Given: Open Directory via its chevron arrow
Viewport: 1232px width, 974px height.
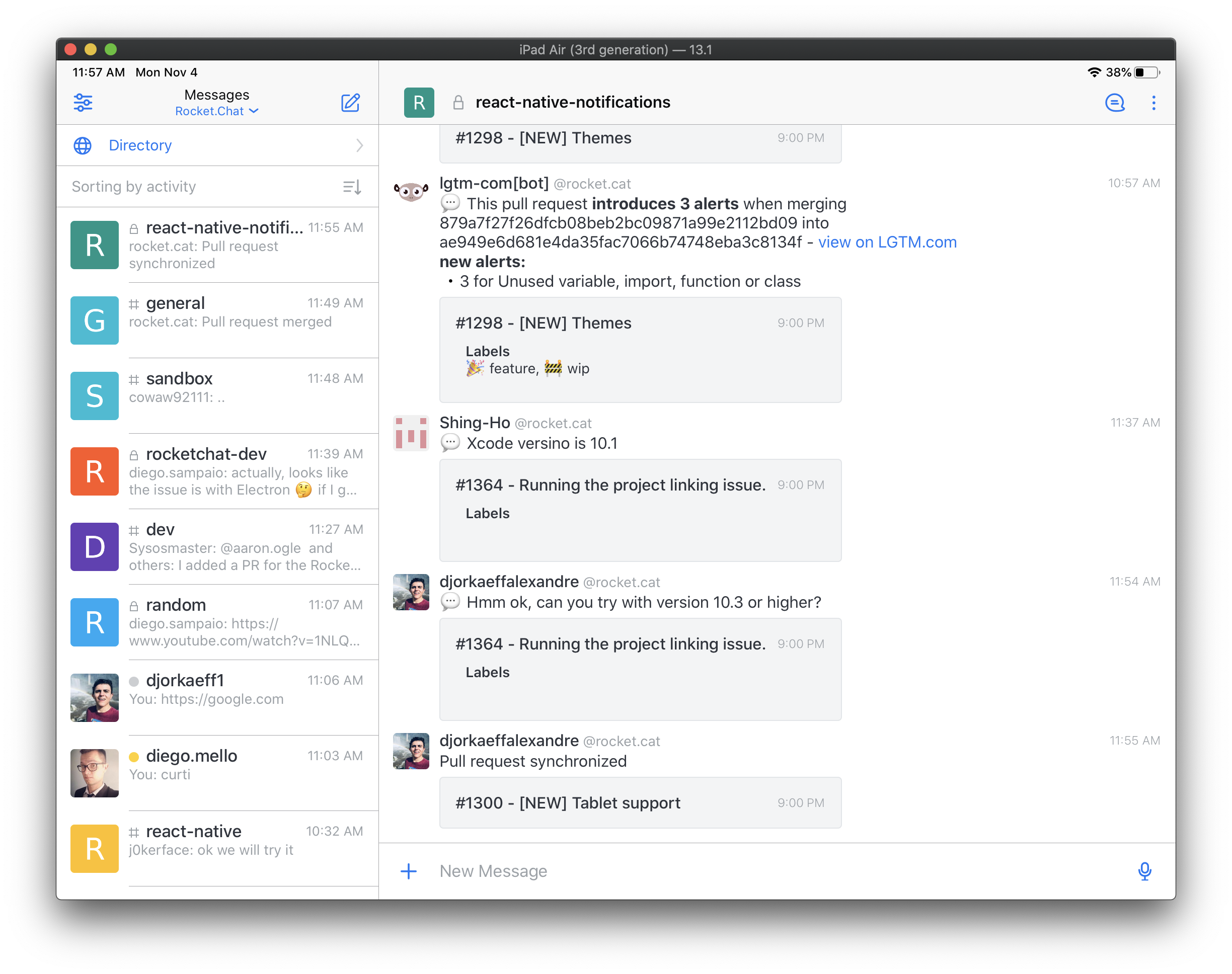Looking at the screenshot, I should click(359, 145).
